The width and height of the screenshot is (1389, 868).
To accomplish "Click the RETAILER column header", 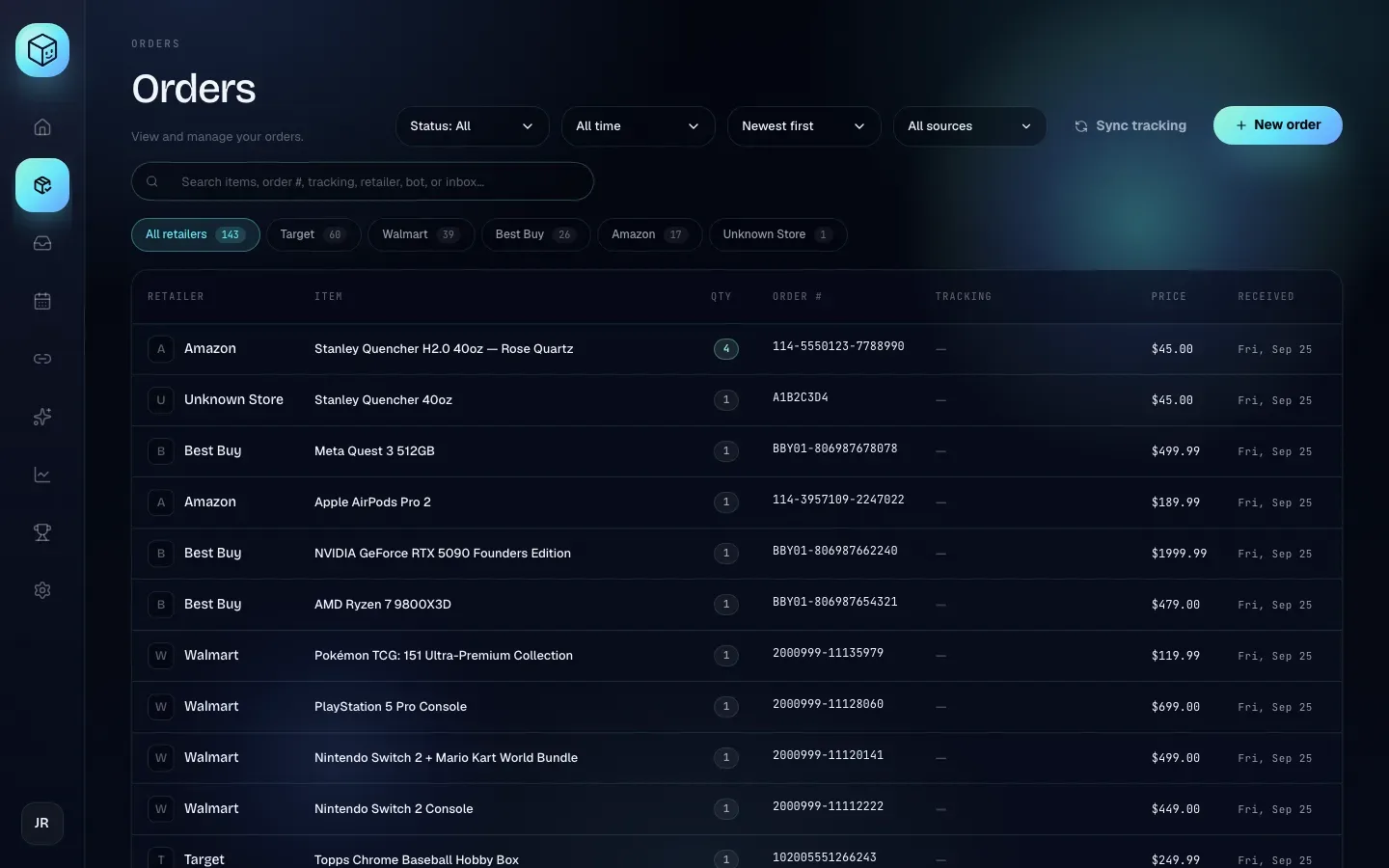I will pyautogui.click(x=176, y=297).
